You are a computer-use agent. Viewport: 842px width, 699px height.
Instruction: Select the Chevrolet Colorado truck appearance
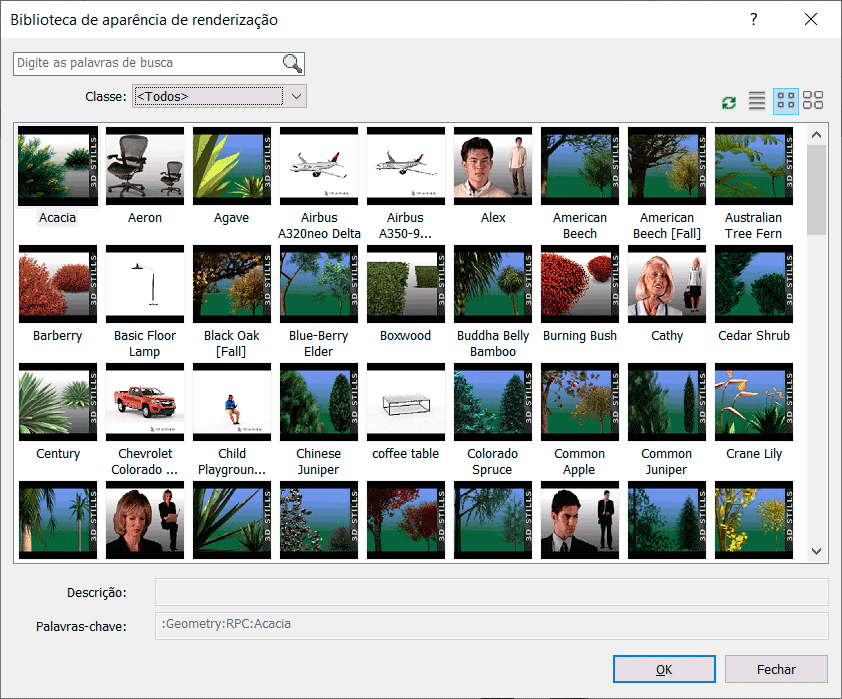(x=145, y=402)
